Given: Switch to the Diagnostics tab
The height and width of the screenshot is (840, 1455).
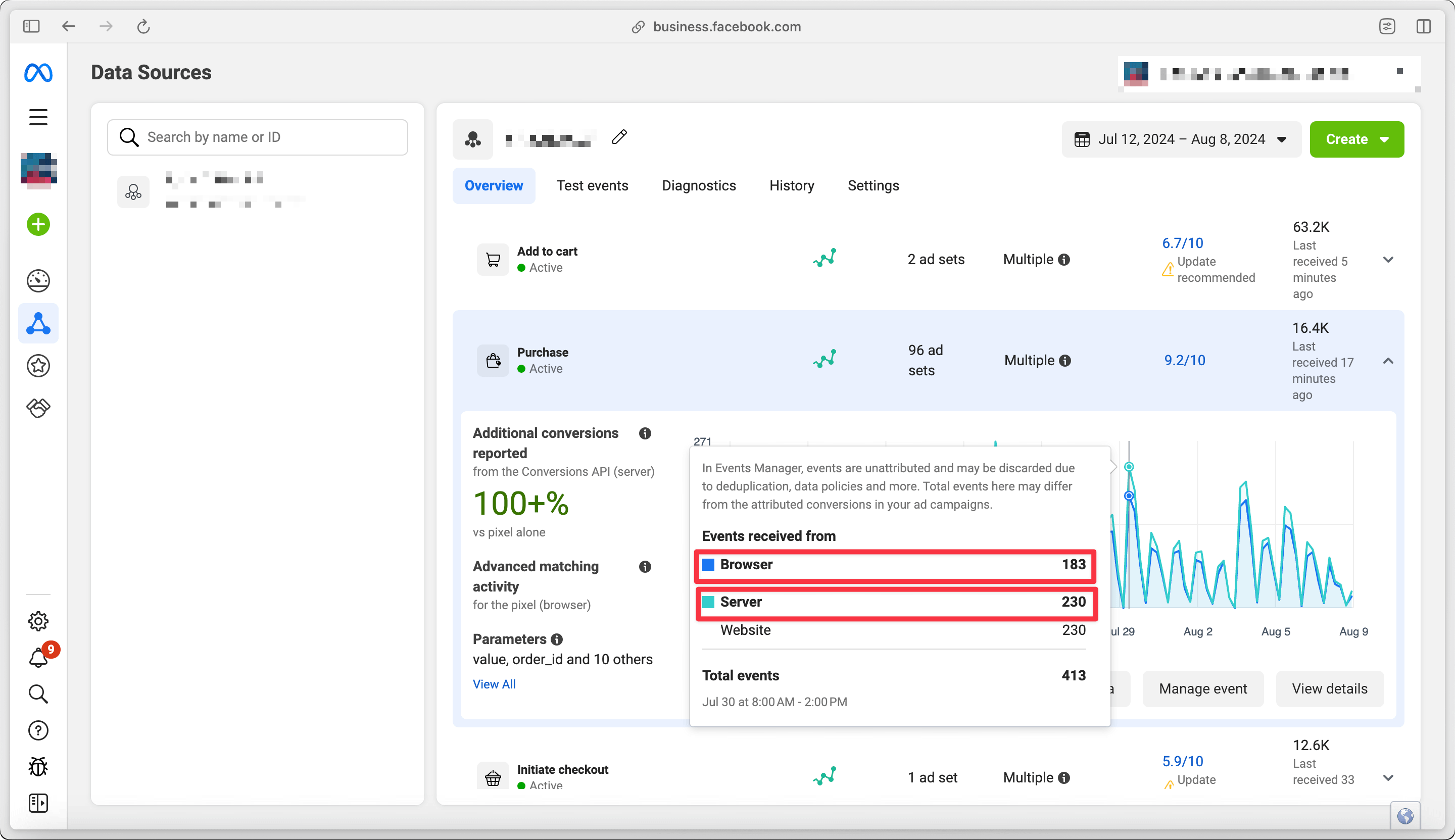Looking at the screenshot, I should [698, 185].
